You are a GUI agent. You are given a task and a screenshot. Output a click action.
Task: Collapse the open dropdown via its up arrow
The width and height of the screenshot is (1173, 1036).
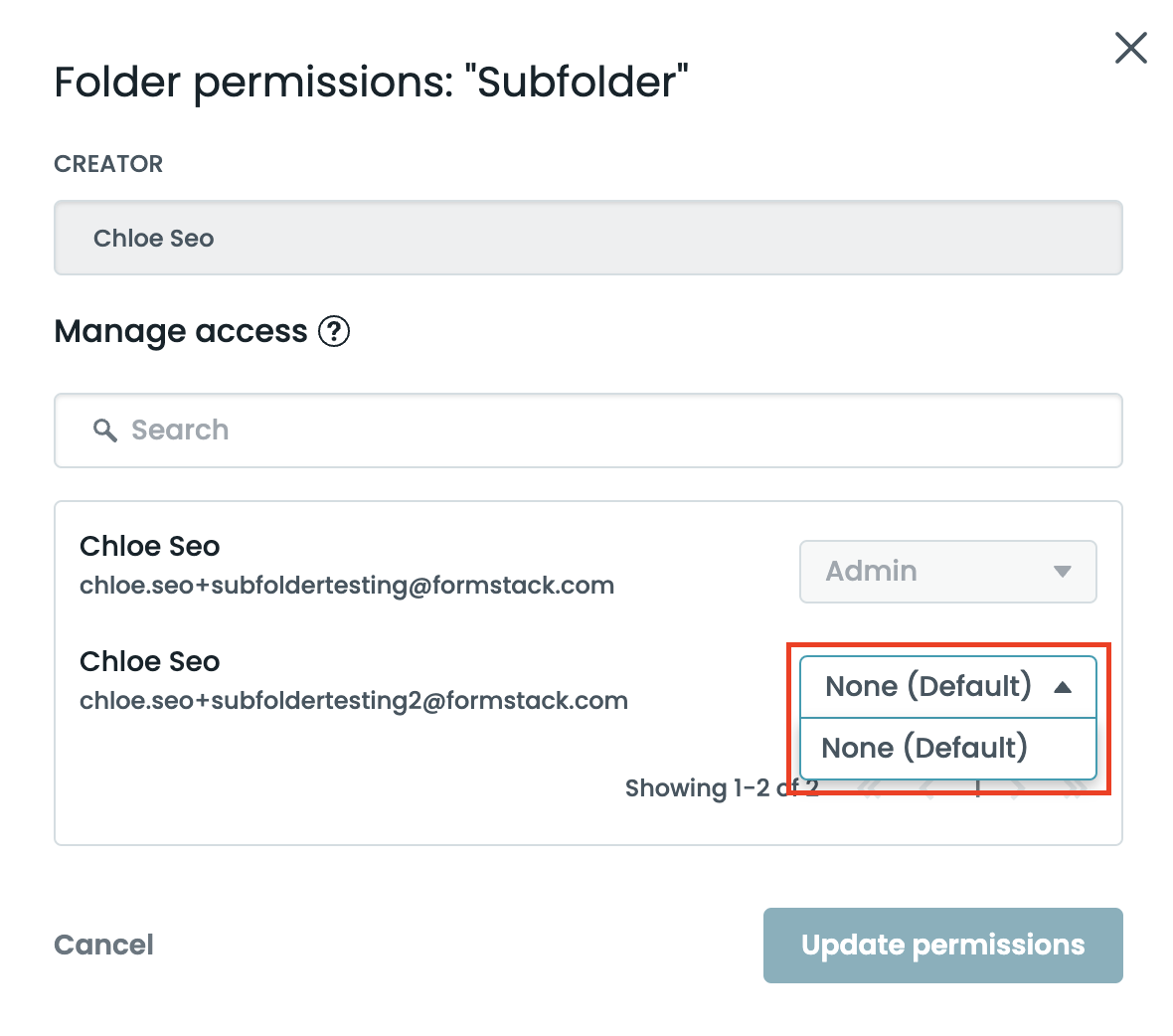[1062, 687]
